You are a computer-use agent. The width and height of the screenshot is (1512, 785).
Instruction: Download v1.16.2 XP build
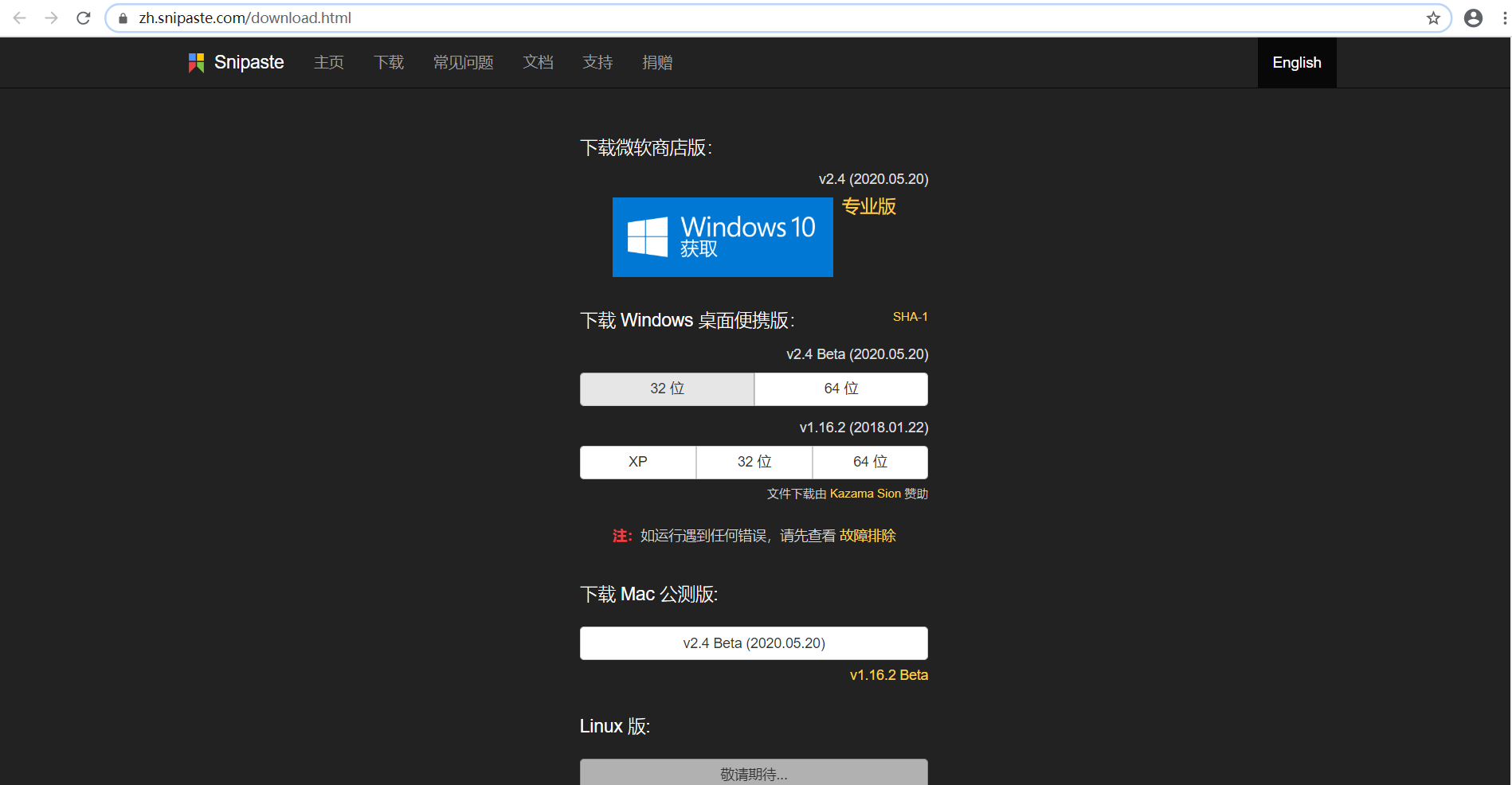click(x=638, y=462)
